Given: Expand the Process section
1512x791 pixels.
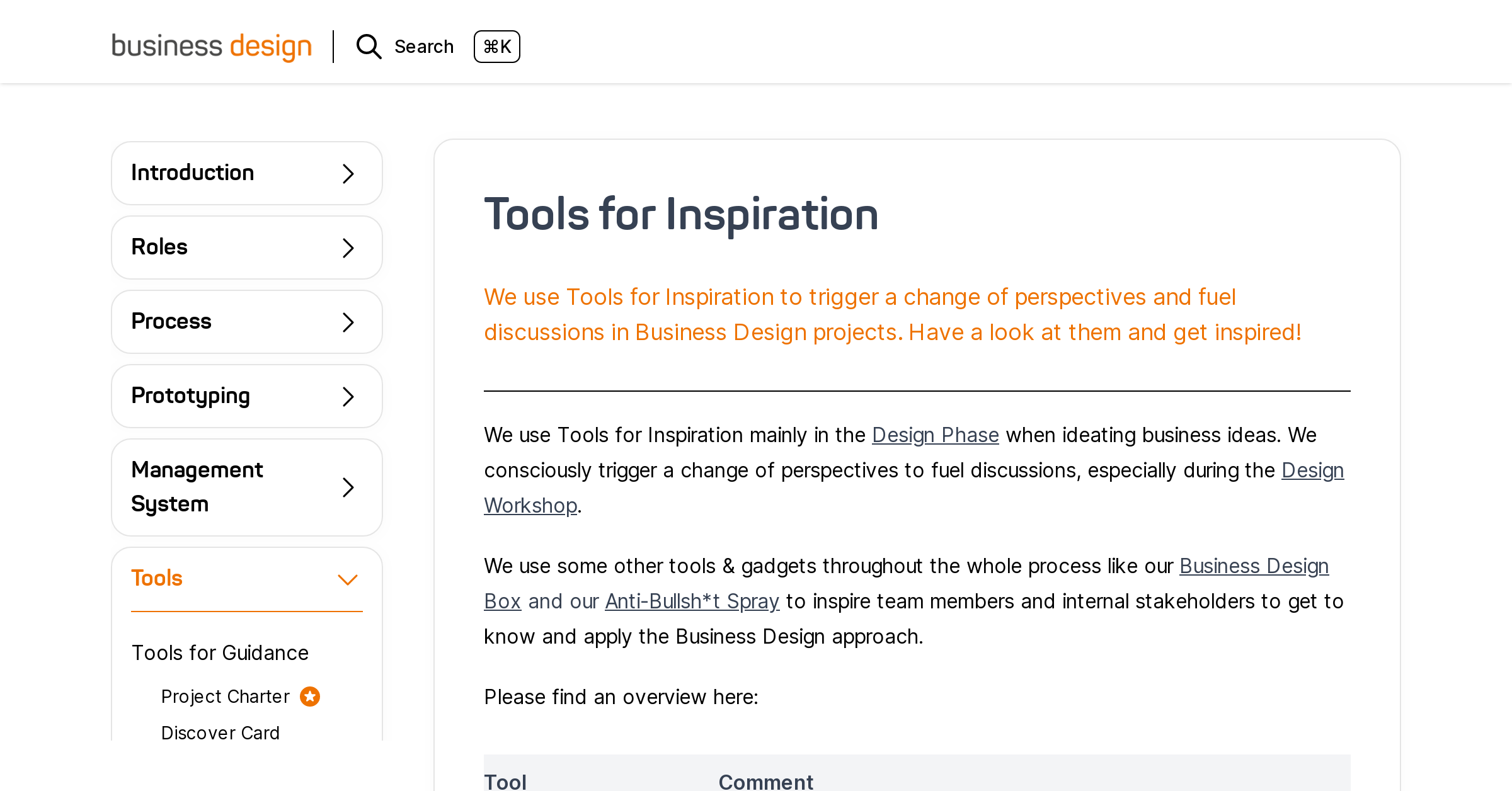Looking at the screenshot, I should 246,322.
